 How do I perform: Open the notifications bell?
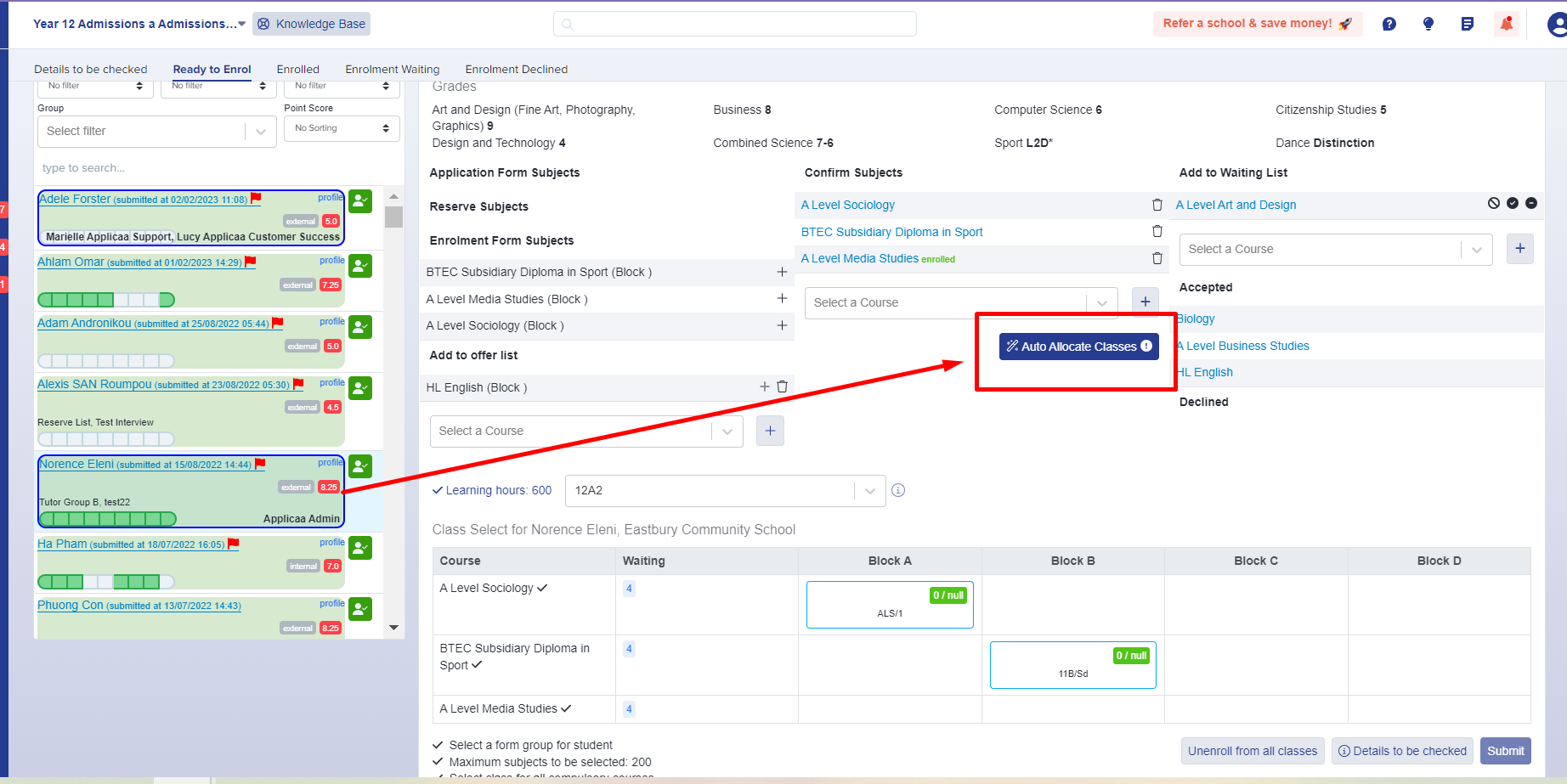tap(1507, 24)
